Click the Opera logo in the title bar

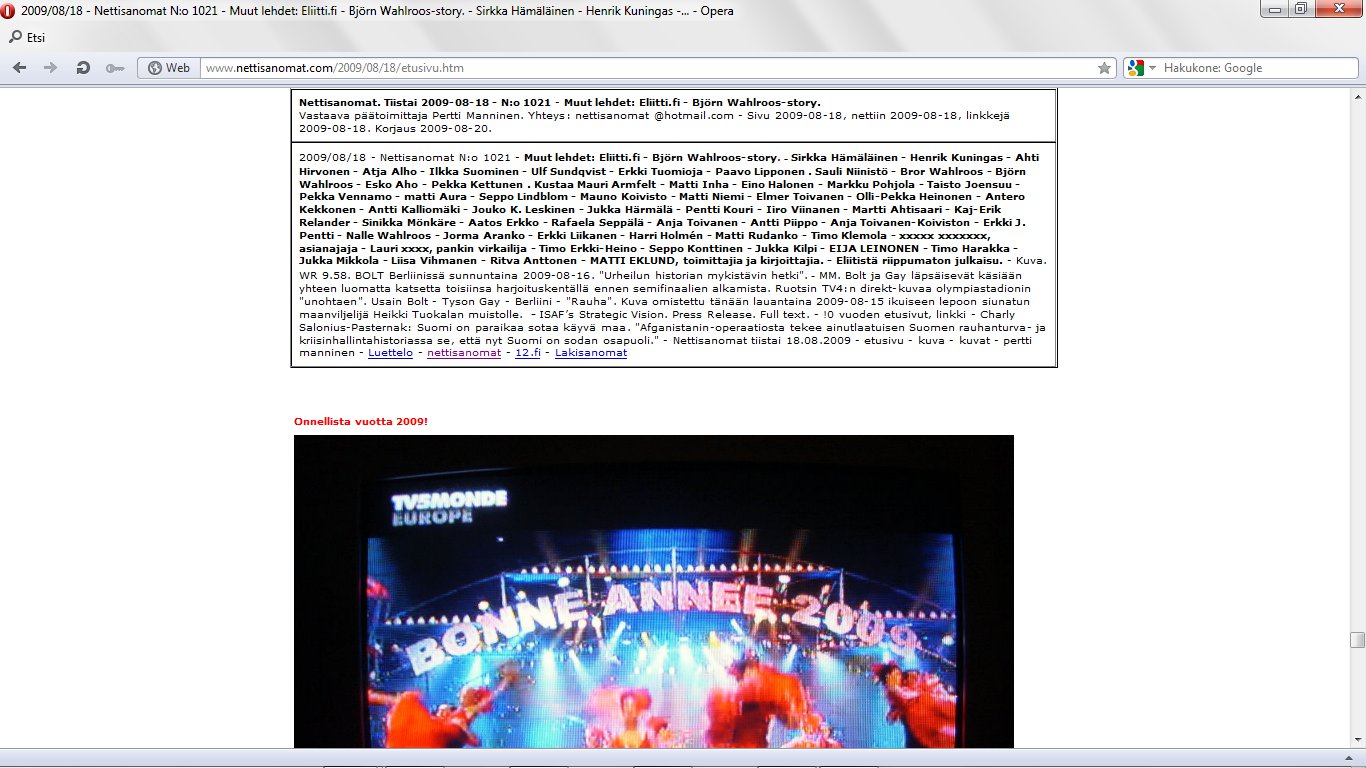coord(9,11)
